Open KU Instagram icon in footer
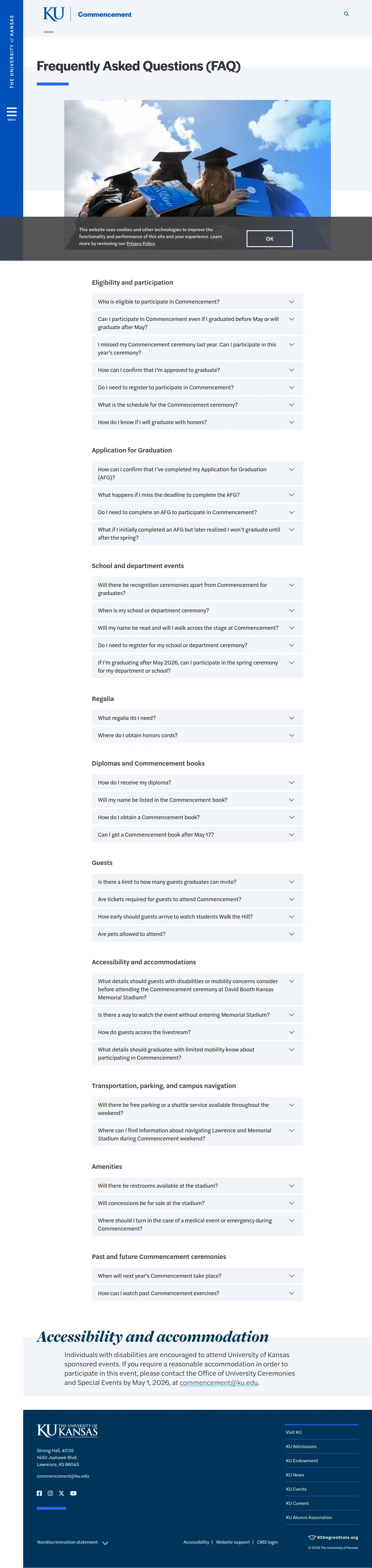The image size is (372, 1568). (50, 1493)
